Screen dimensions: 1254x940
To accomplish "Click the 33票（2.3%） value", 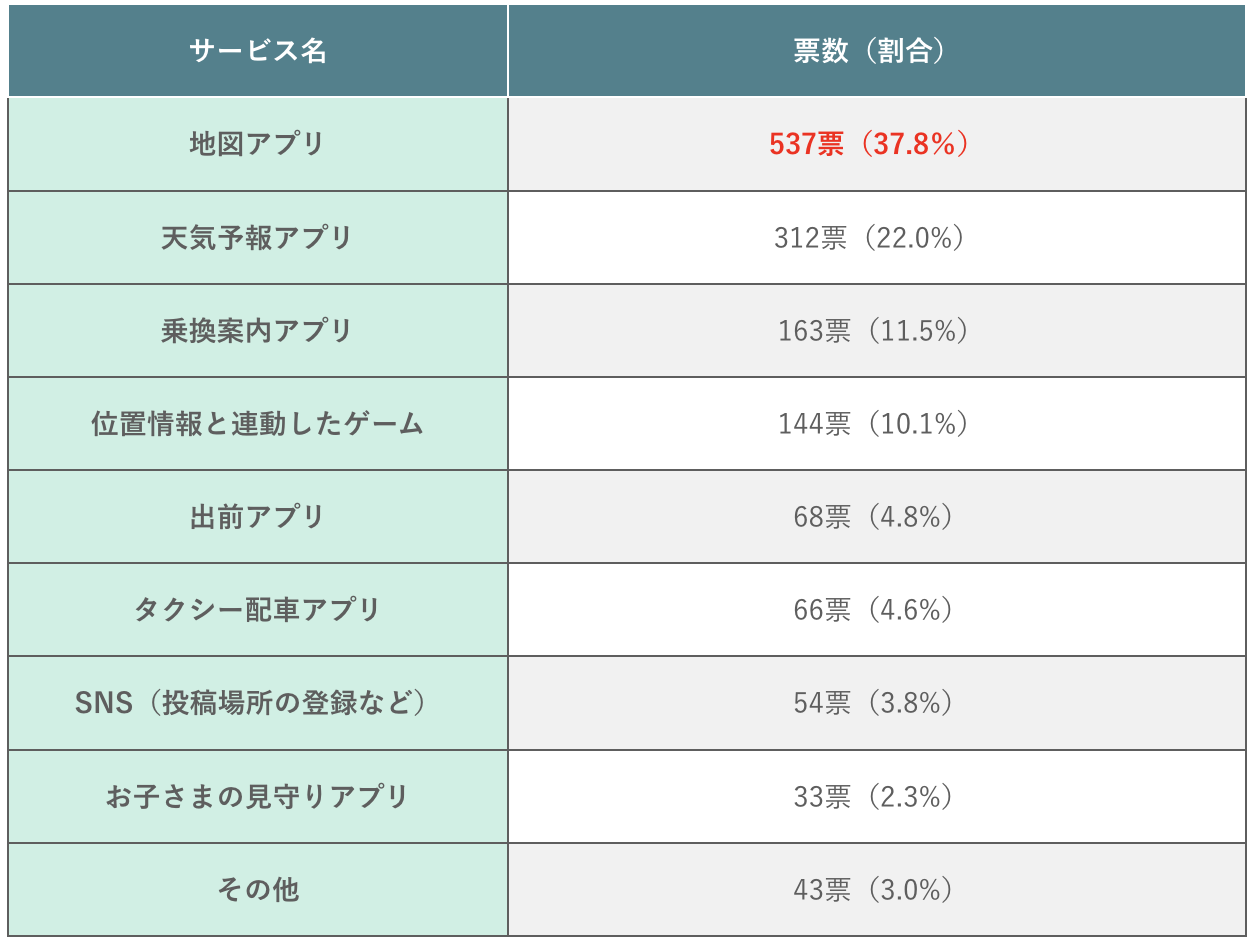I will pos(872,797).
